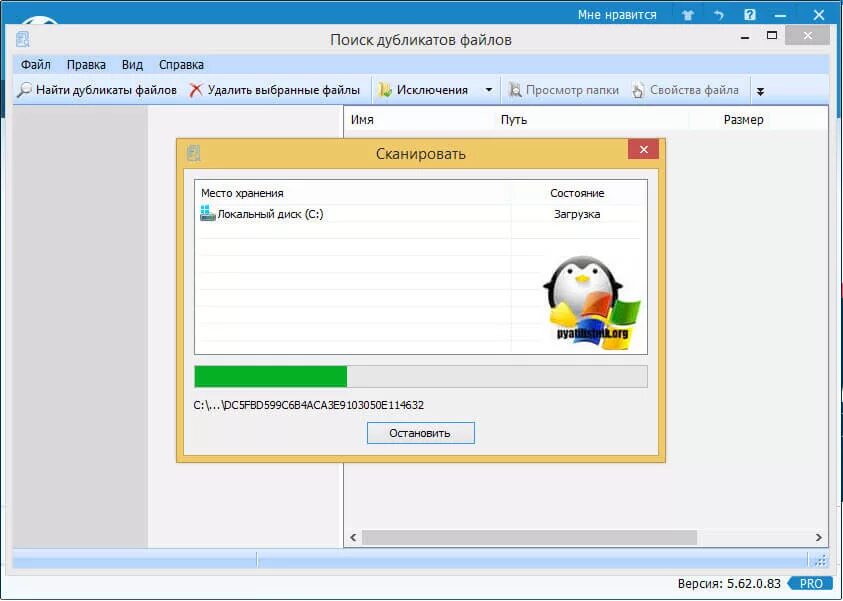This screenshot has width=843, height=601.
Task: Click the Мне нравится link
Action: point(617,15)
